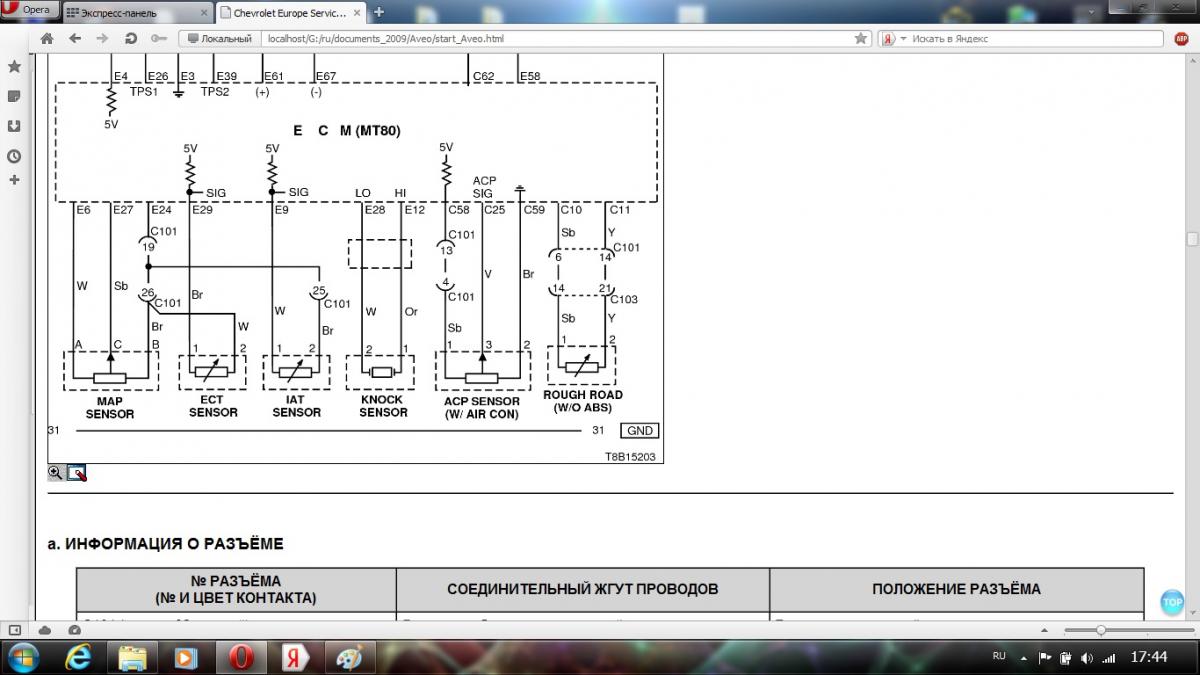Reload the current page
The height and width of the screenshot is (675, 1200).
point(130,38)
